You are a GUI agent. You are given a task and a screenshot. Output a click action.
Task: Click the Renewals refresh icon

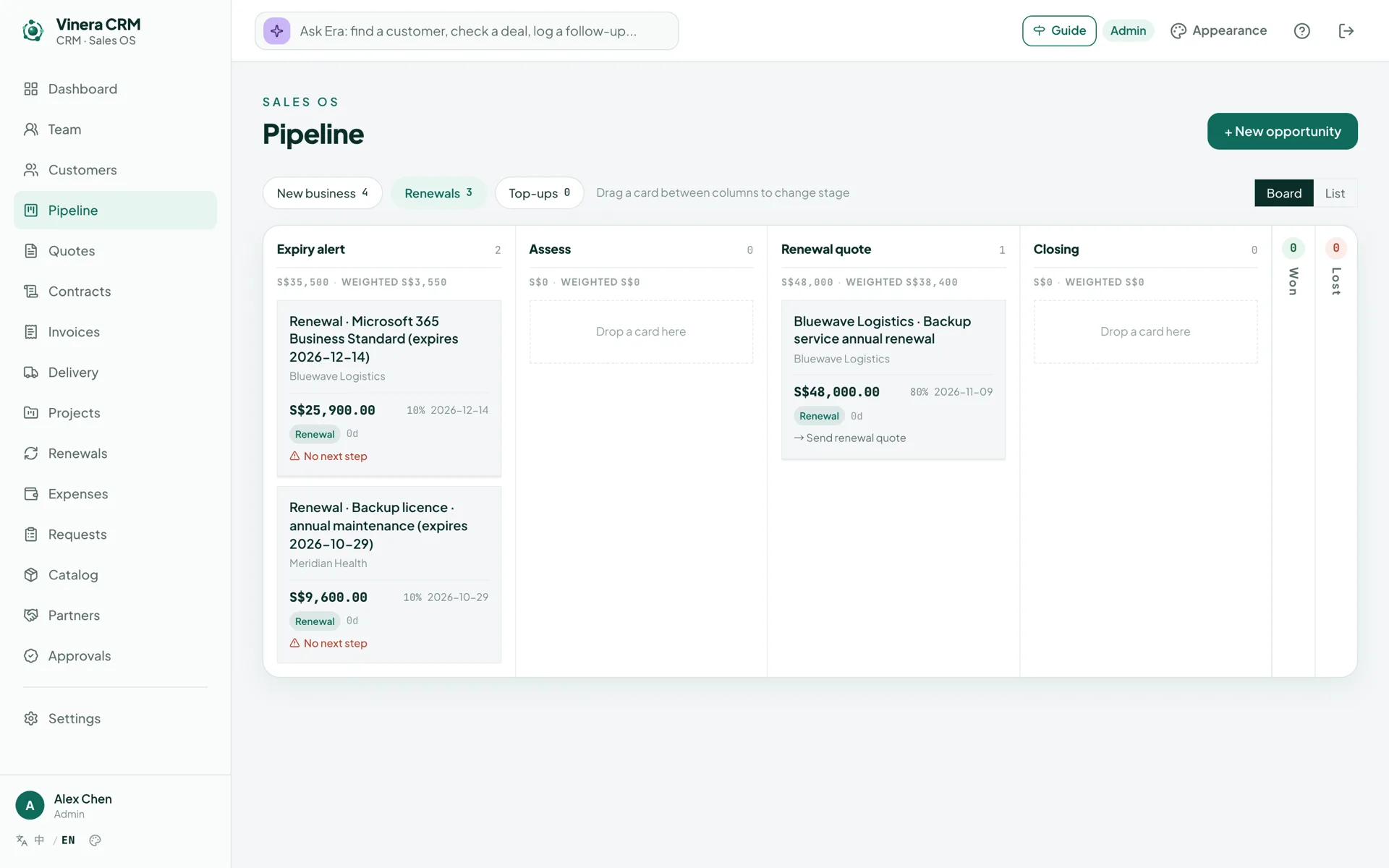[x=30, y=454]
